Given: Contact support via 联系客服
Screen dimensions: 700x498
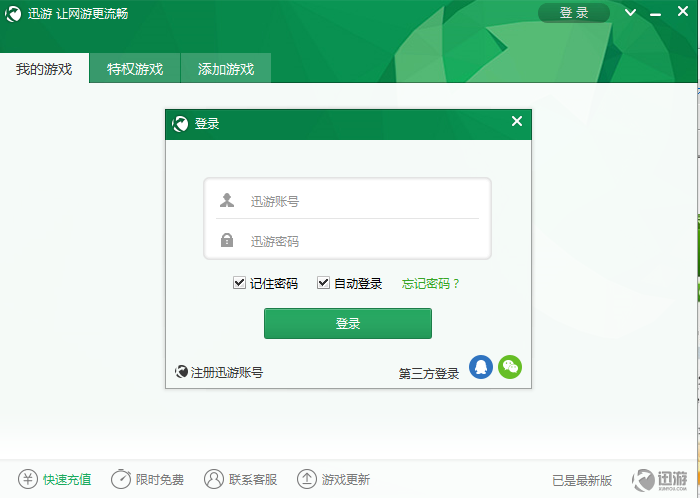Looking at the screenshot, I should [240, 479].
